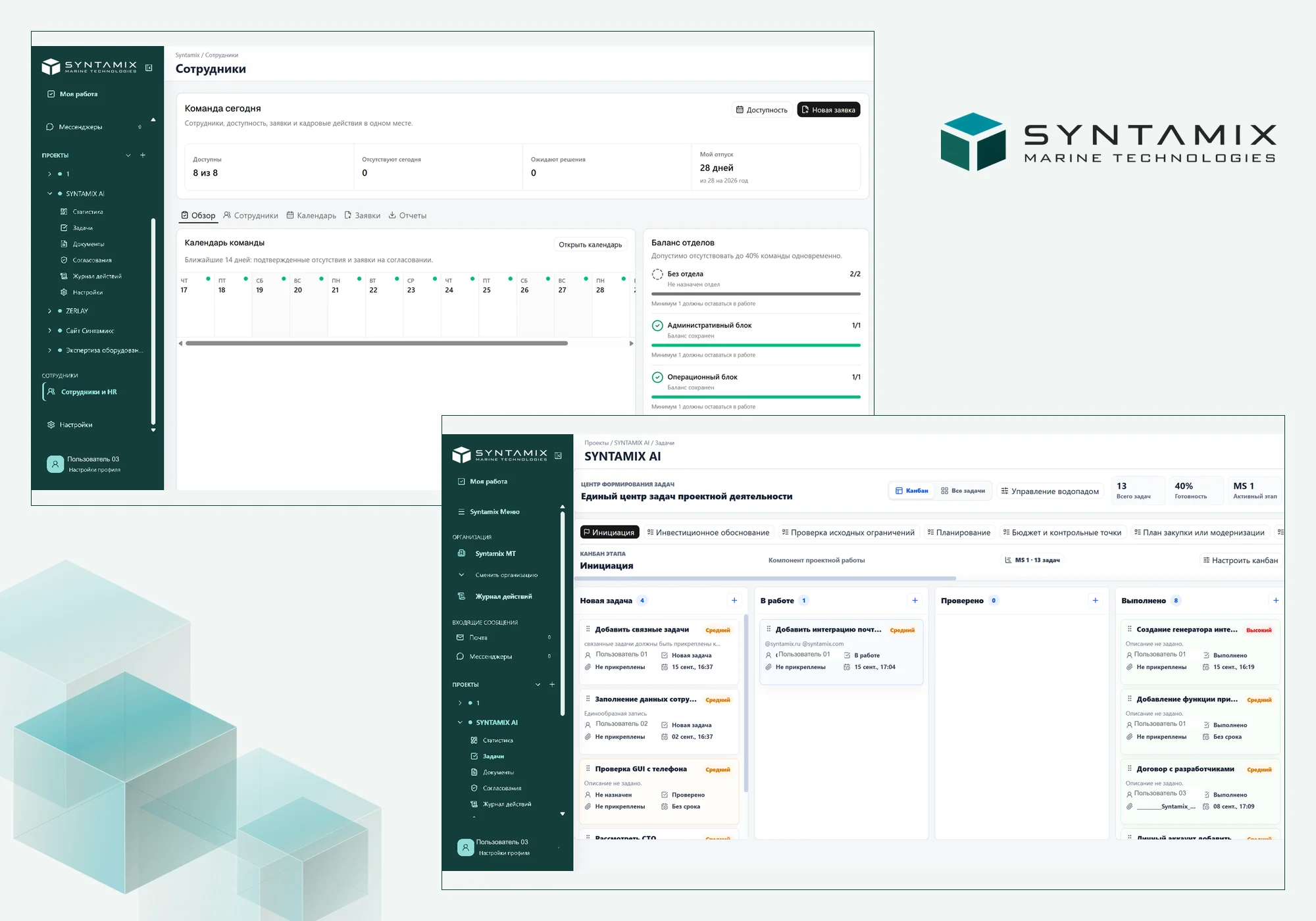This screenshot has height=921, width=1316.
Task: Collapse sidebar icon in Tasks window
Action: click(558, 455)
